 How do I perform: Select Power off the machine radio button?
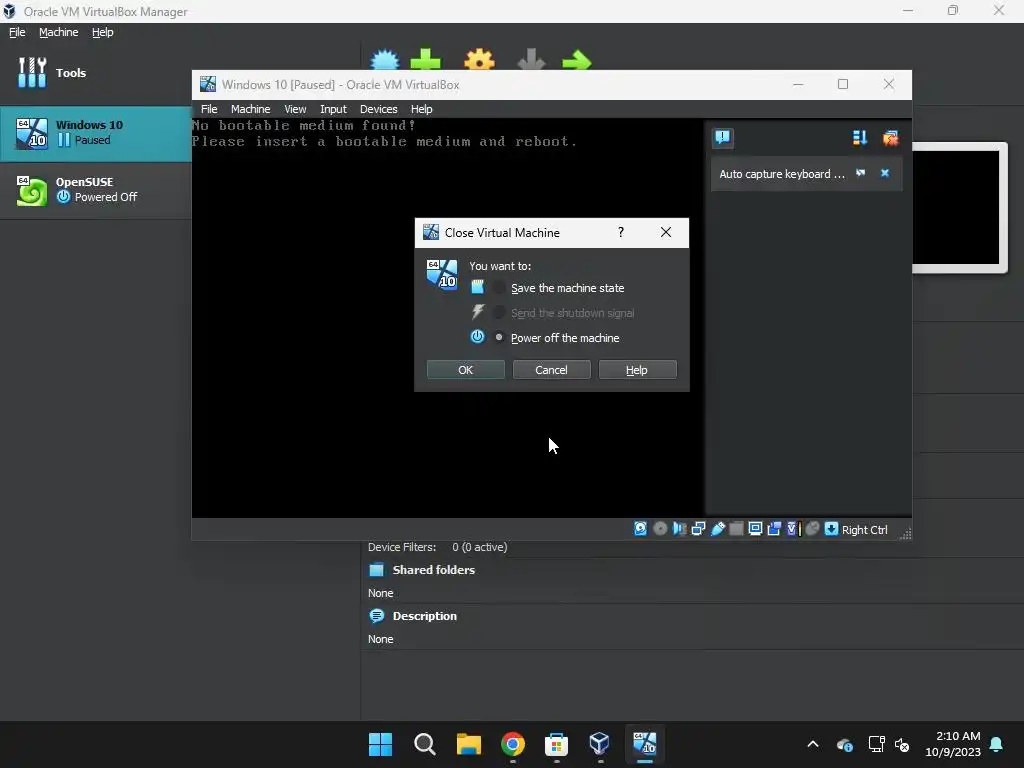[x=499, y=337]
